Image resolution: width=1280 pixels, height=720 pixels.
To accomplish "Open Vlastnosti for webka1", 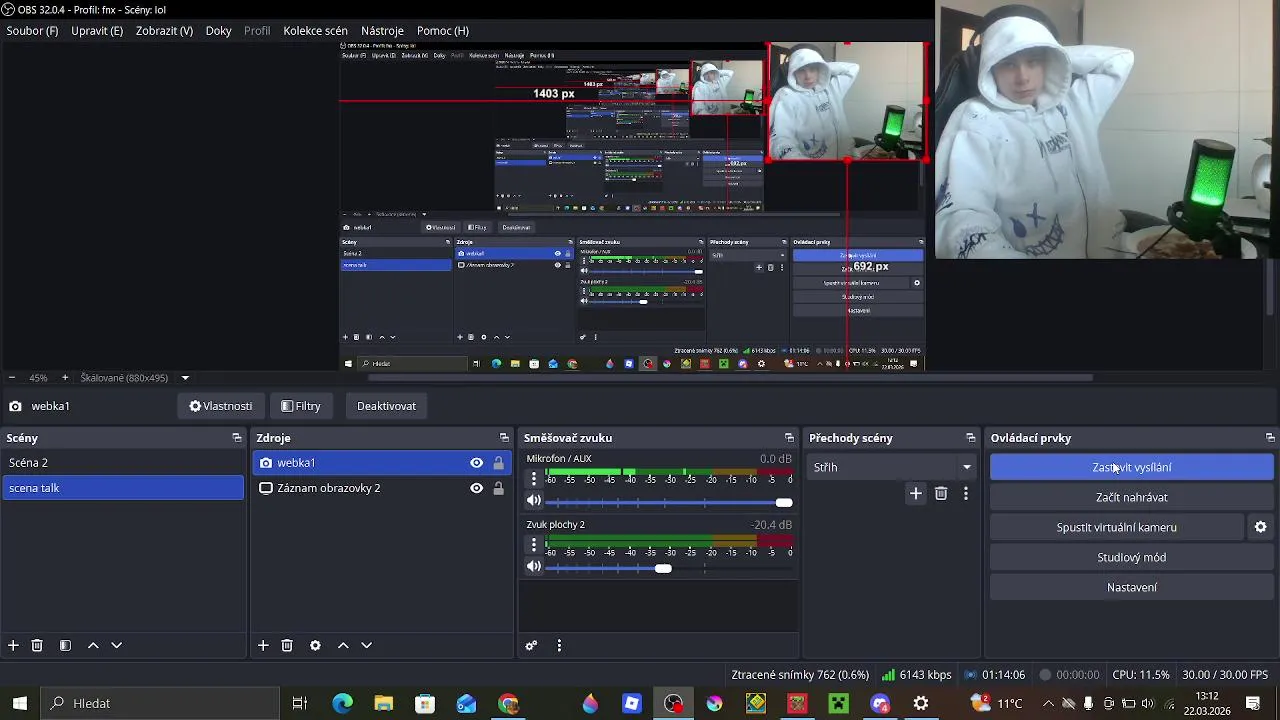I will tap(221, 406).
